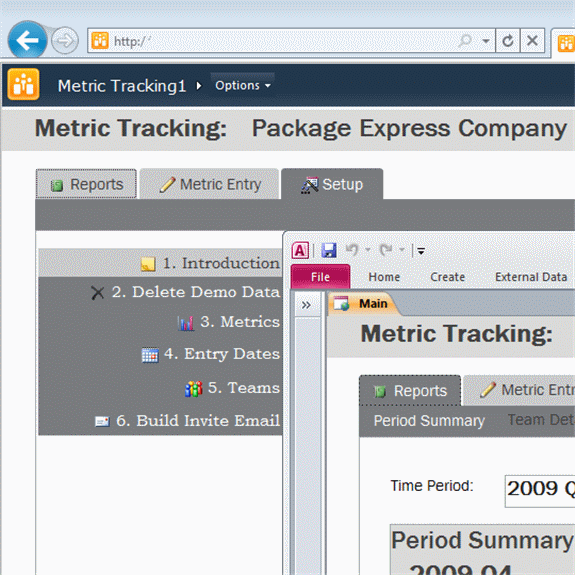Click the pencil icon on Access Metric Entry tab

488,390
